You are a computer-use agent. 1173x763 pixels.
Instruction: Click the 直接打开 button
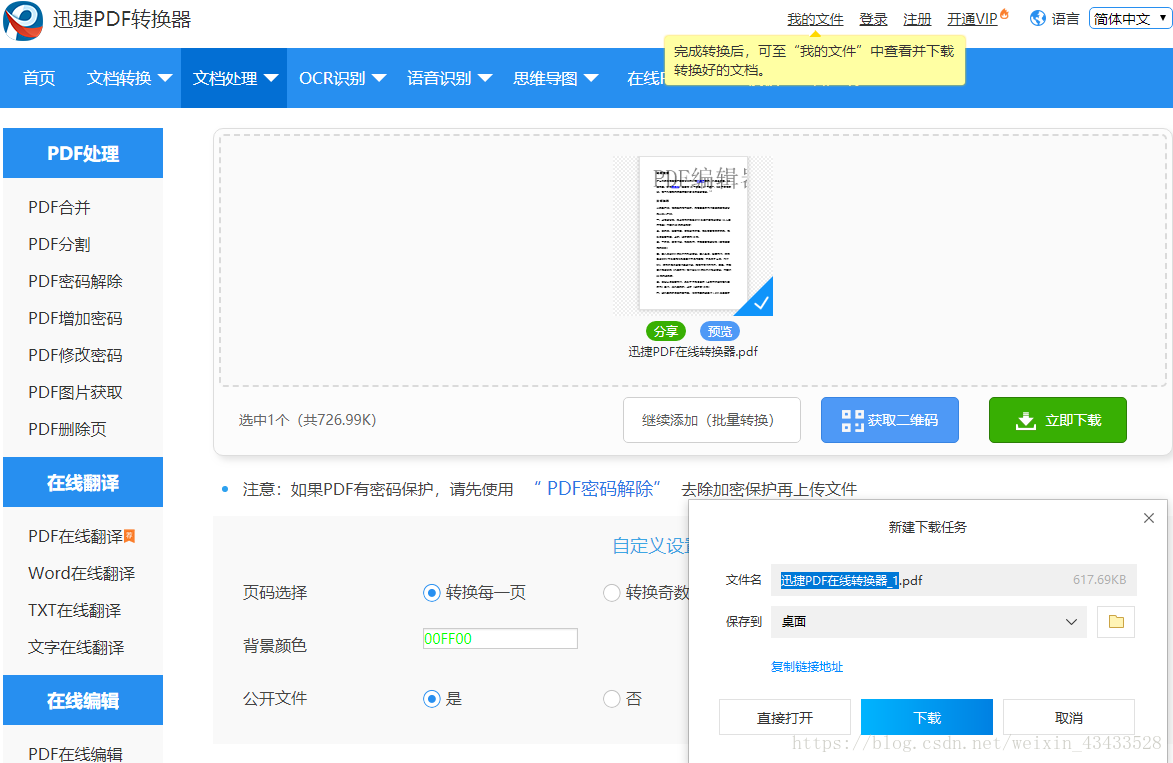tap(785, 718)
